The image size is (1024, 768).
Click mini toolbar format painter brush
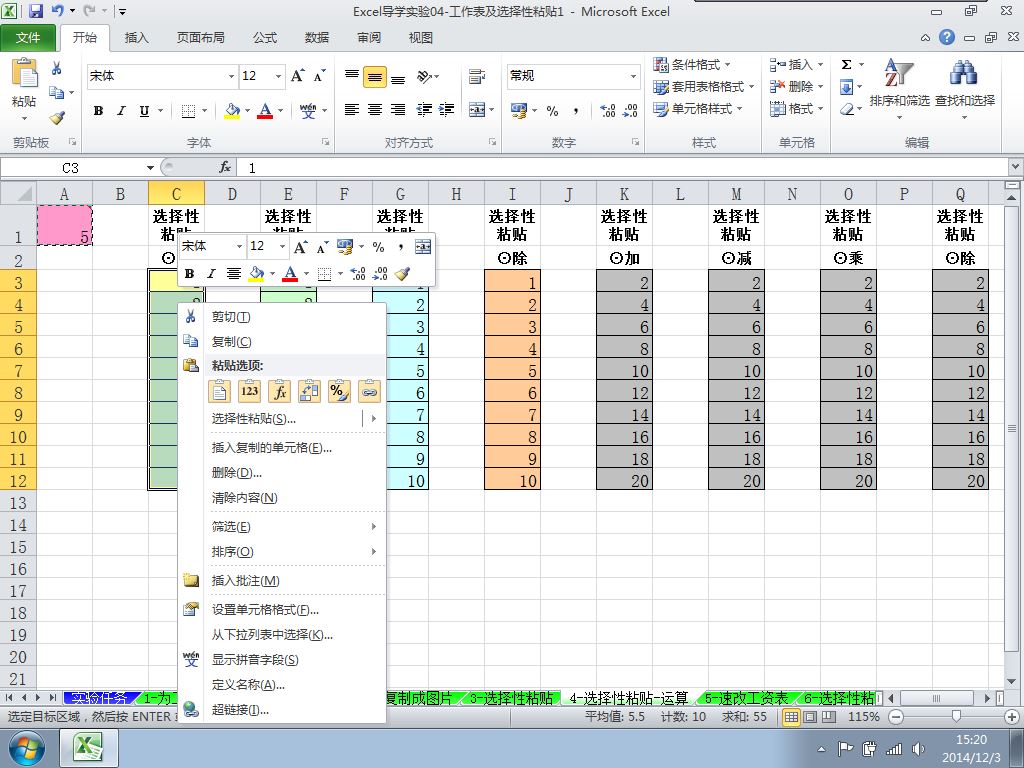403,274
